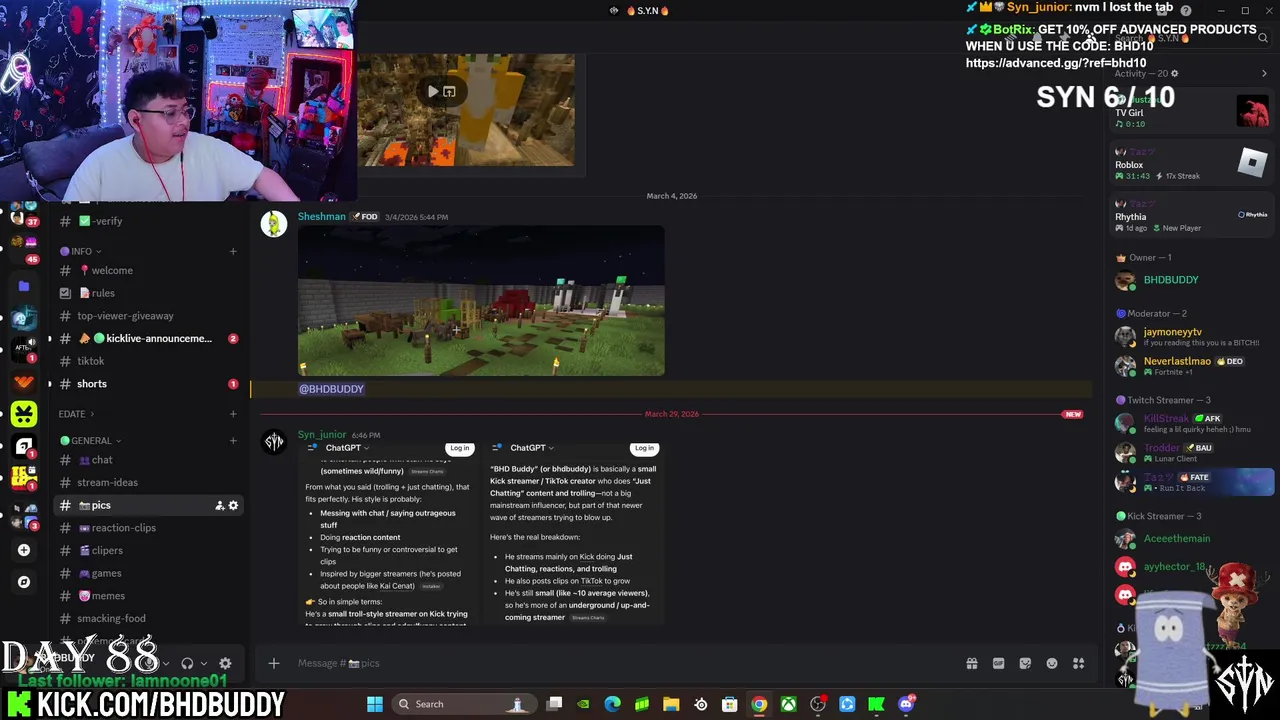
Task: Open BHDBUDDY in member list
Action: click(x=1192, y=280)
